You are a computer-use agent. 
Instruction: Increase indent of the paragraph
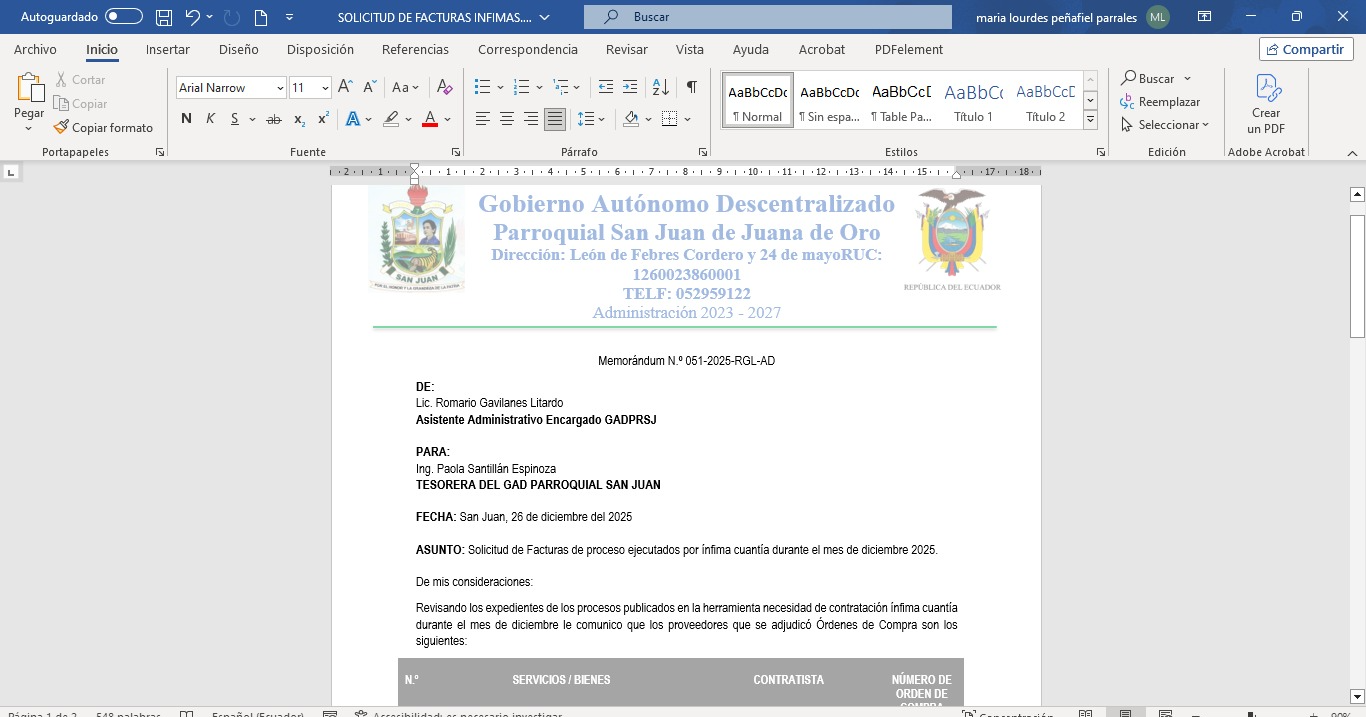(x=630, y=88)
